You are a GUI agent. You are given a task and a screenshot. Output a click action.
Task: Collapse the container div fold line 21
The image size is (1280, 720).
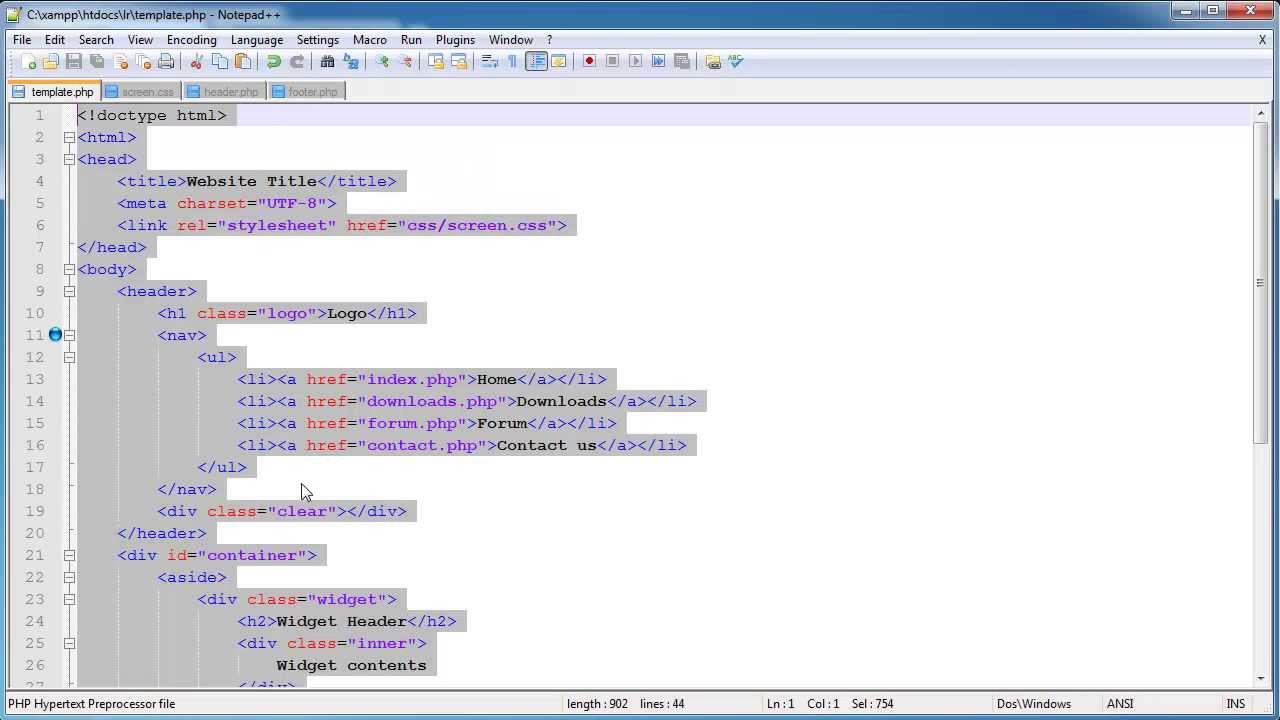coord(69,555)
